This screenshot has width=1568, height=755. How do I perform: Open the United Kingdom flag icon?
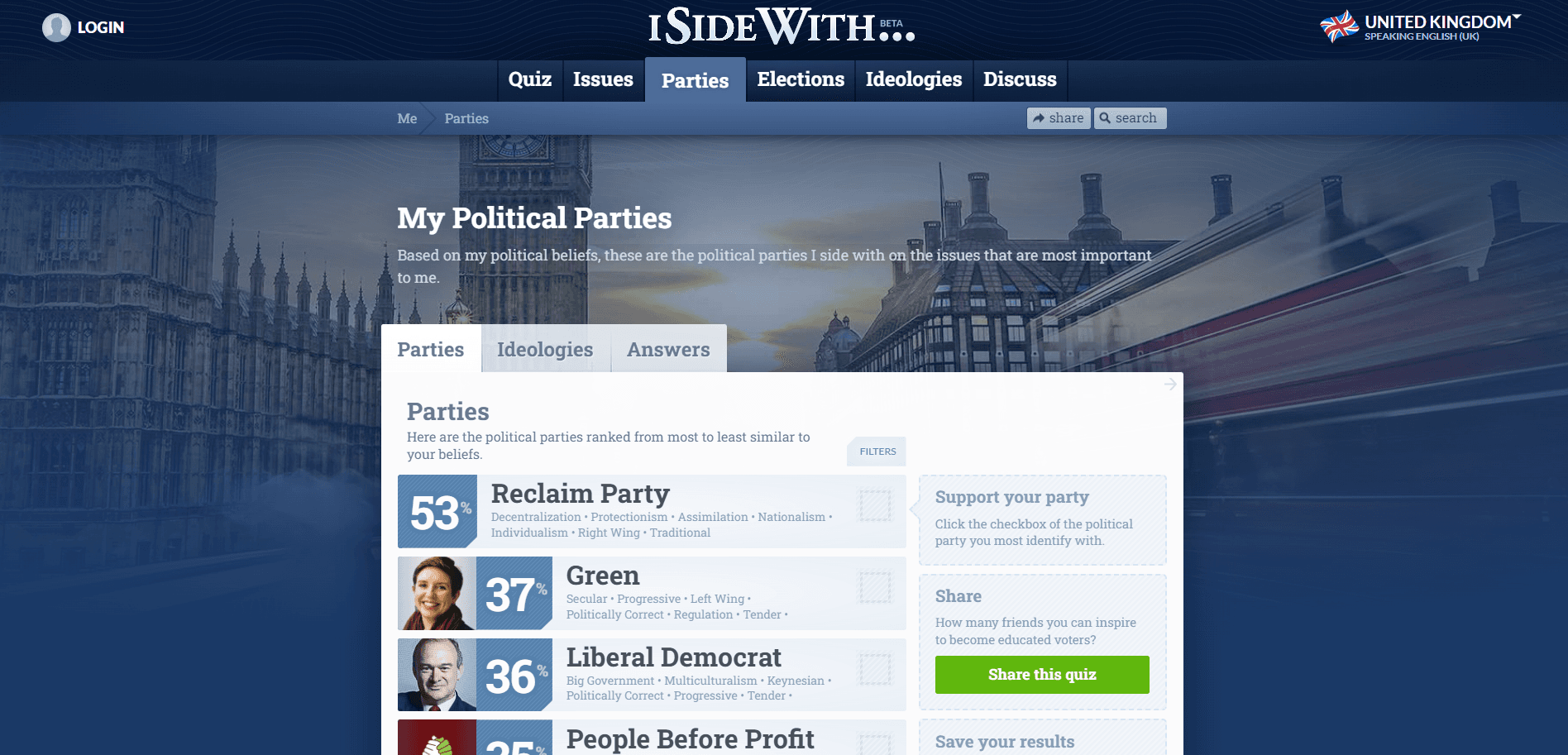1339,26
